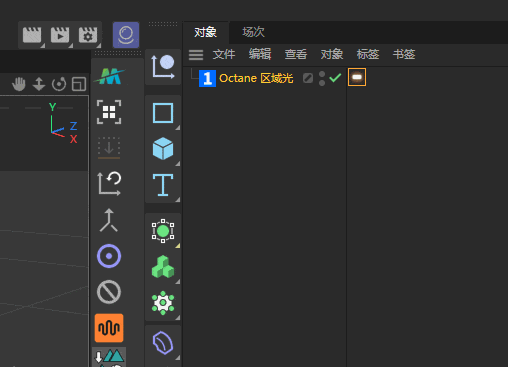Click the axis with sphere coordinate icon
The width and height of the screenshot is (508, 367).
[x=163, y=67]
